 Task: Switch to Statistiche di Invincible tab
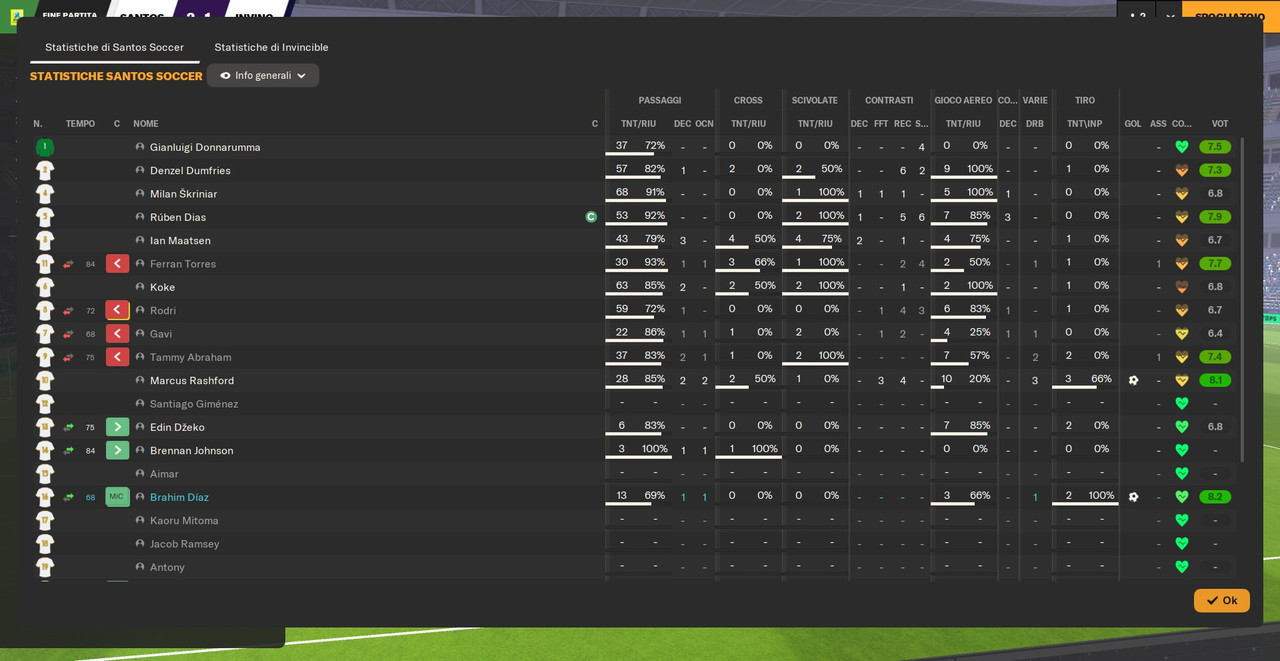[x=271, y=47]
